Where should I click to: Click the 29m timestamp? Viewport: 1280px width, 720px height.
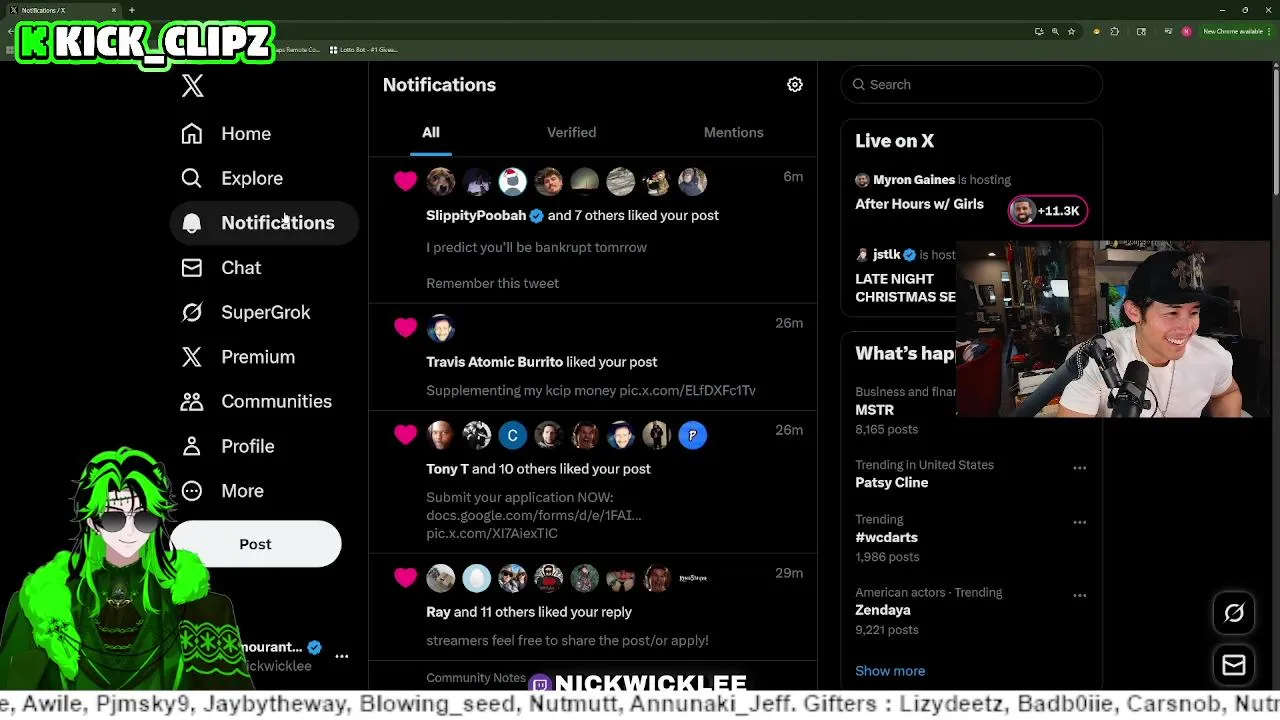tap(789, 574)
